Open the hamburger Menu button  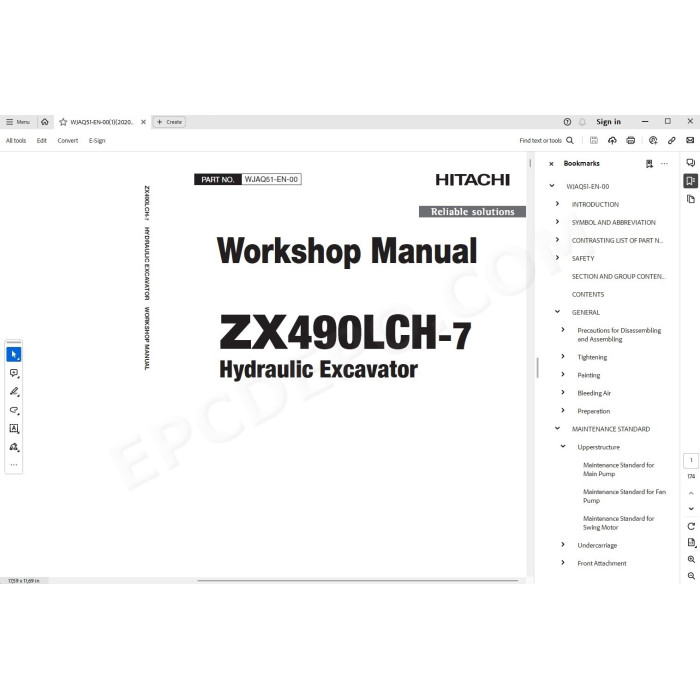(x=18, y=122)
